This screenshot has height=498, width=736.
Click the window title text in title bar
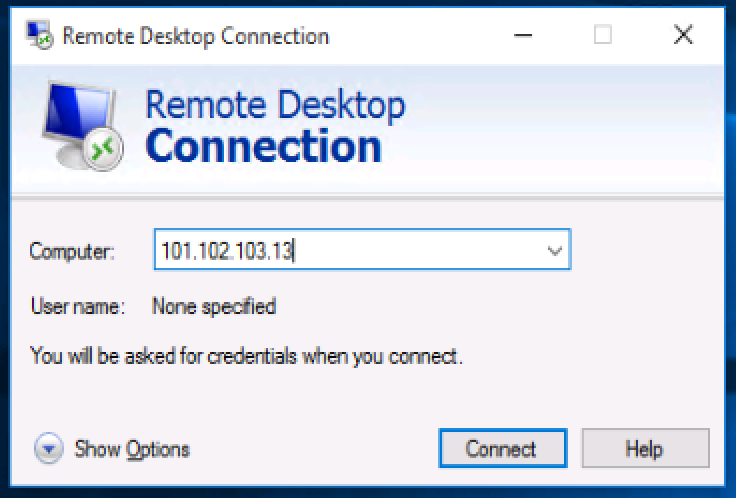point(195,37)
